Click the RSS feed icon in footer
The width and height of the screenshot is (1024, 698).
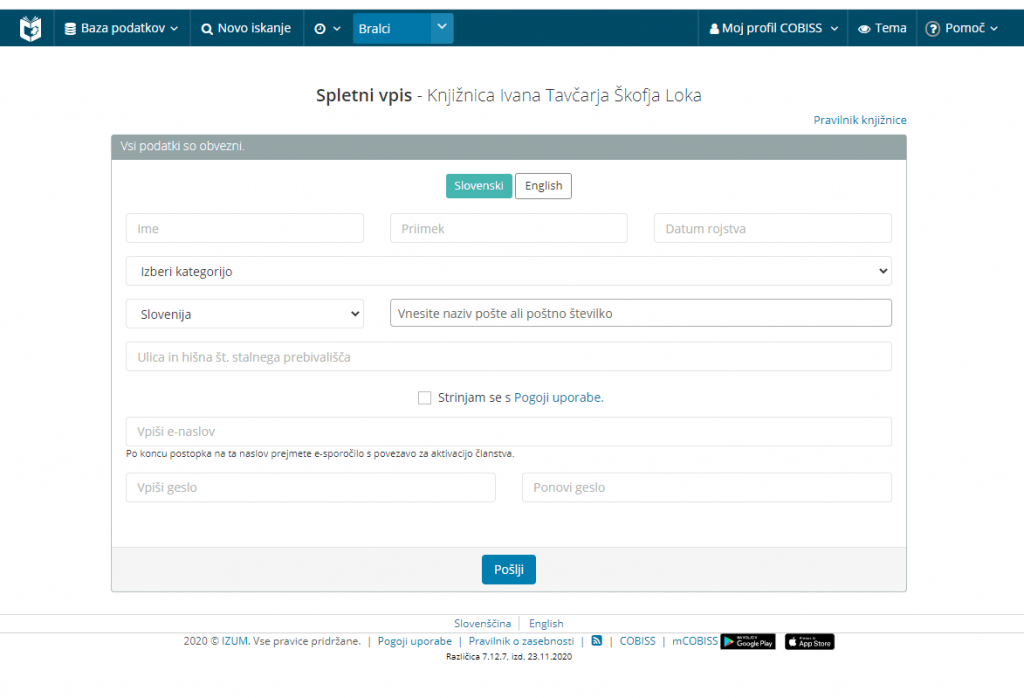click(x=596, y=641)
